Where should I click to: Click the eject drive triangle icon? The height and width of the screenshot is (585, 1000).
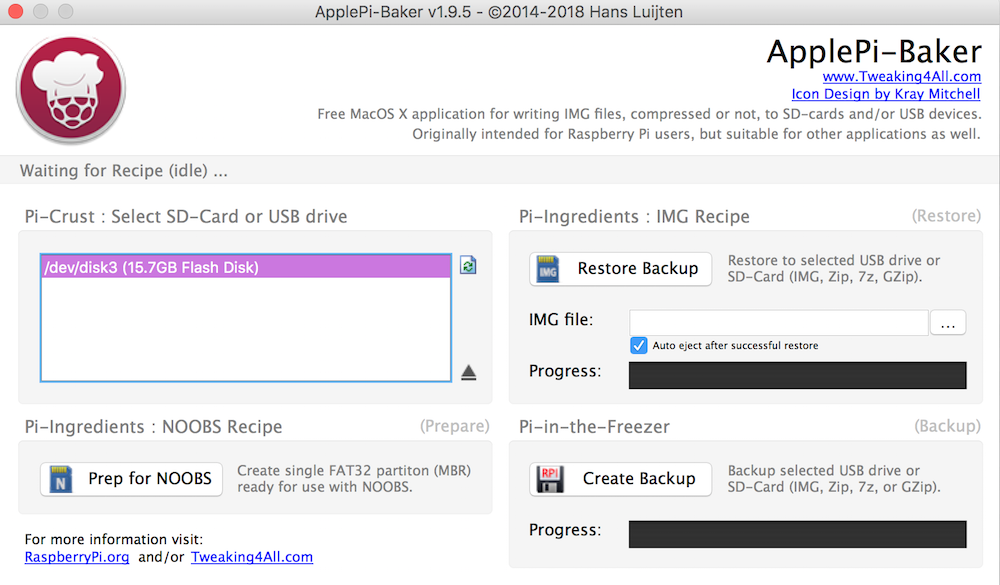click(x=469, y=373)
